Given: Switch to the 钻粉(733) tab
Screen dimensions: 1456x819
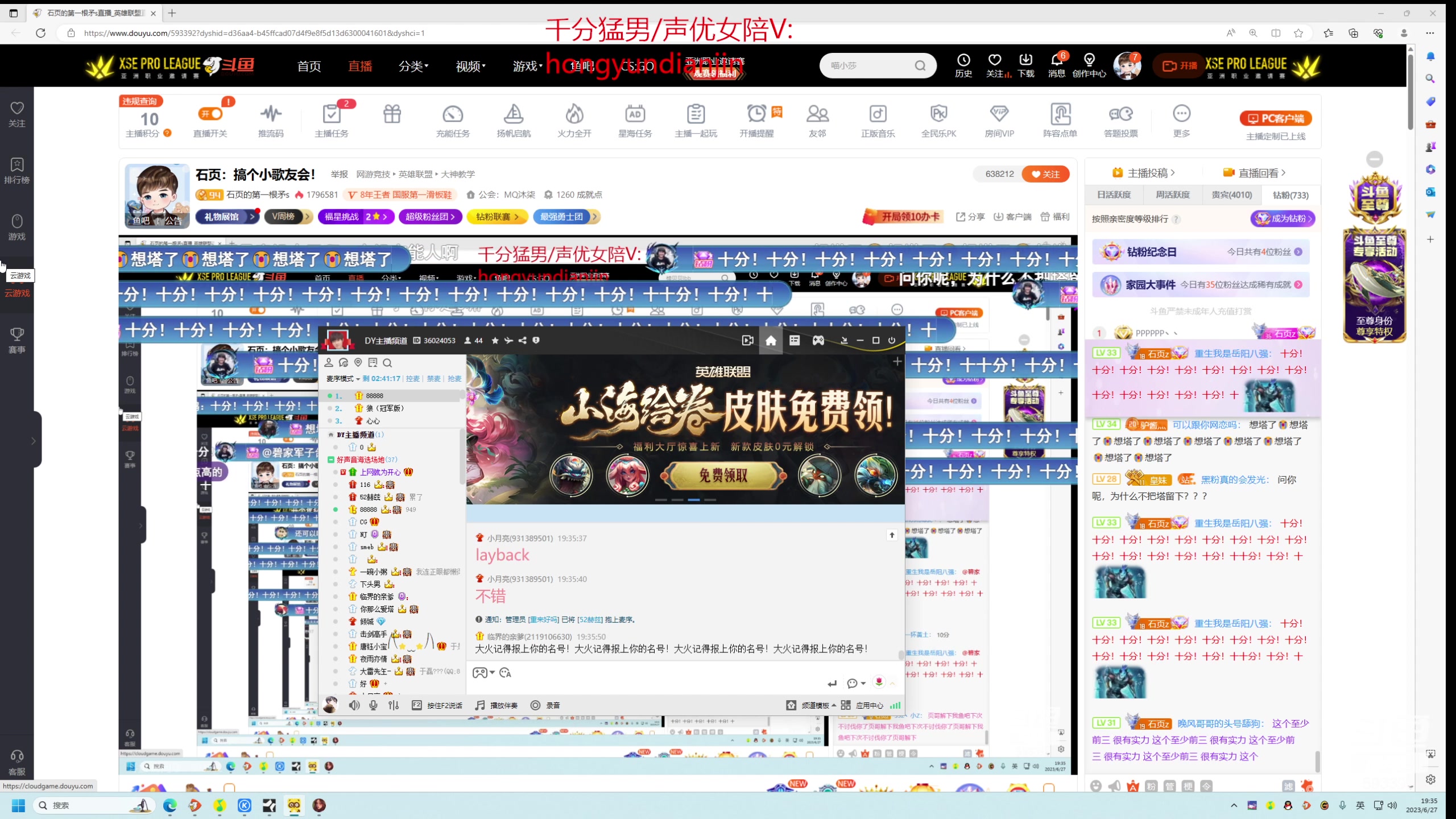Looking at the screenshot, I should [1290, 195].
